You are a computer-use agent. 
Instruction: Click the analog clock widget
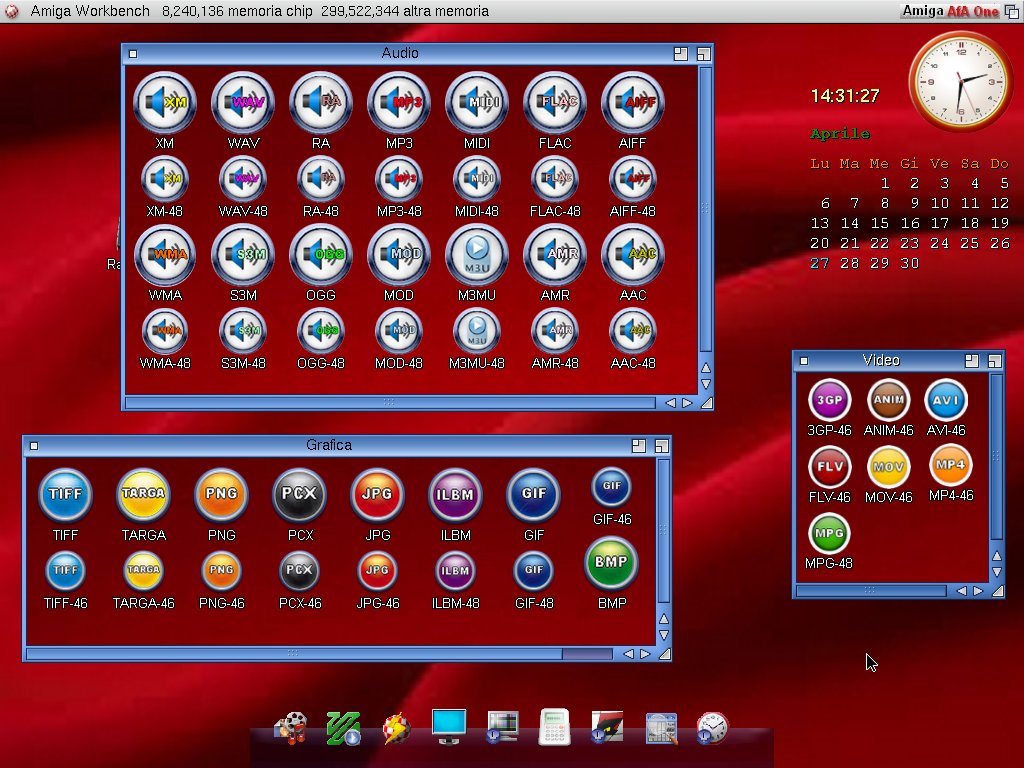tap(960, 81)
